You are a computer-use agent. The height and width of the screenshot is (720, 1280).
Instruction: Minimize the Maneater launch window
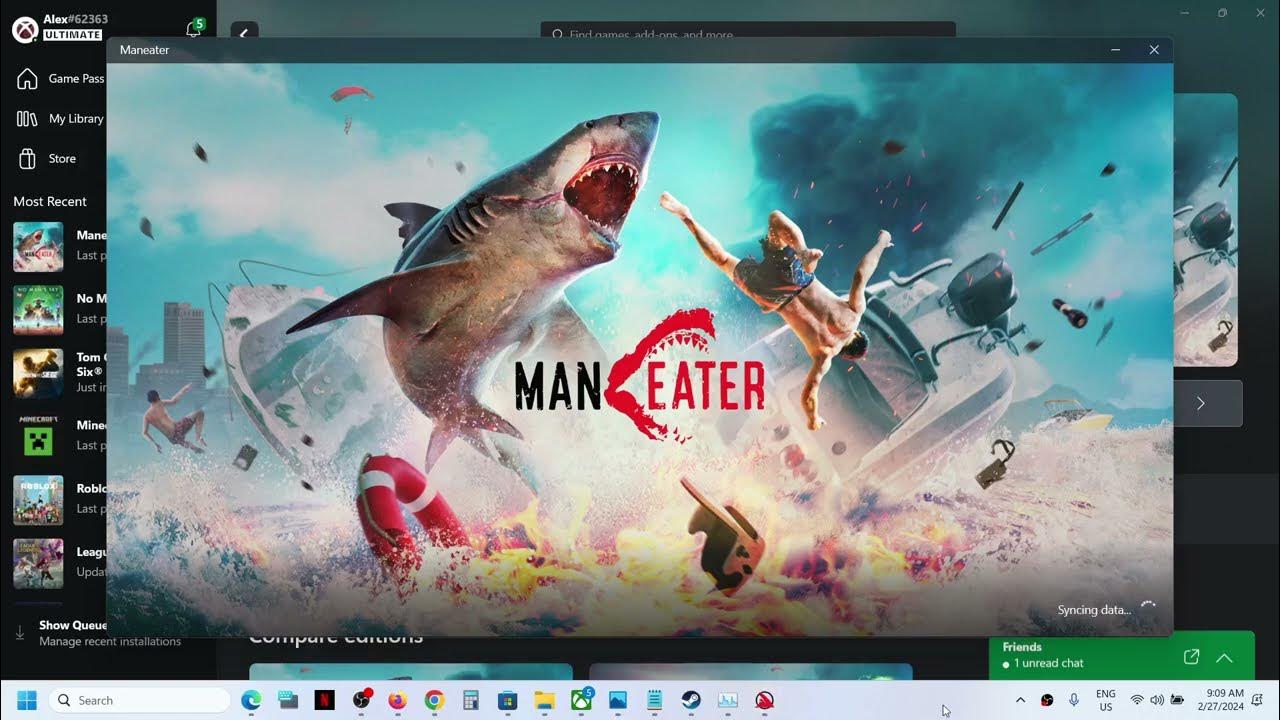pyautogui.click(x=1116, y=50)
